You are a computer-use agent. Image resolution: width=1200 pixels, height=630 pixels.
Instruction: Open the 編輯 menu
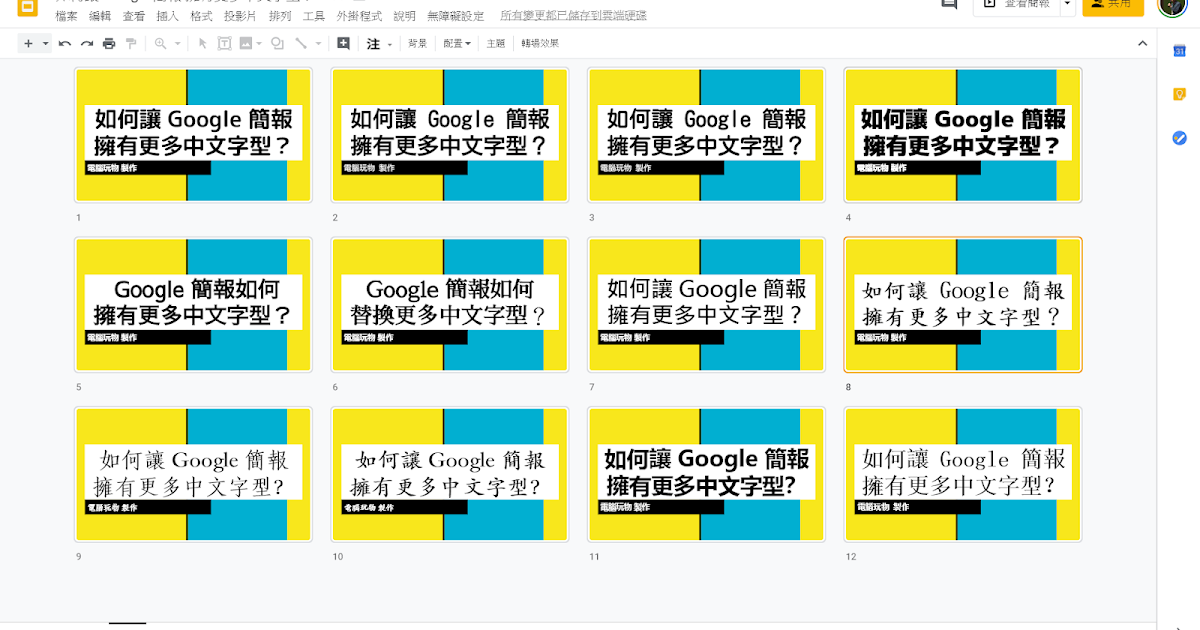pos(100,16)
